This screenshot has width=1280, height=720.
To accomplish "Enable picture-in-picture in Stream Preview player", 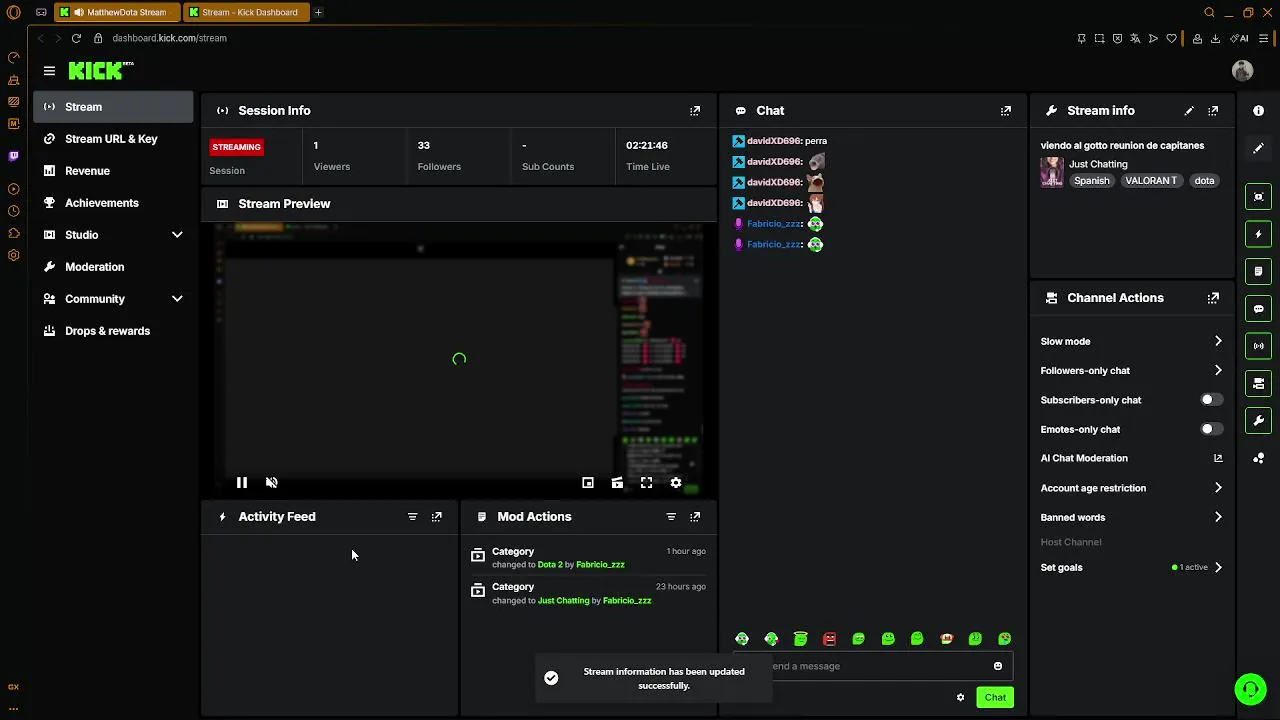I will (588, 483).
